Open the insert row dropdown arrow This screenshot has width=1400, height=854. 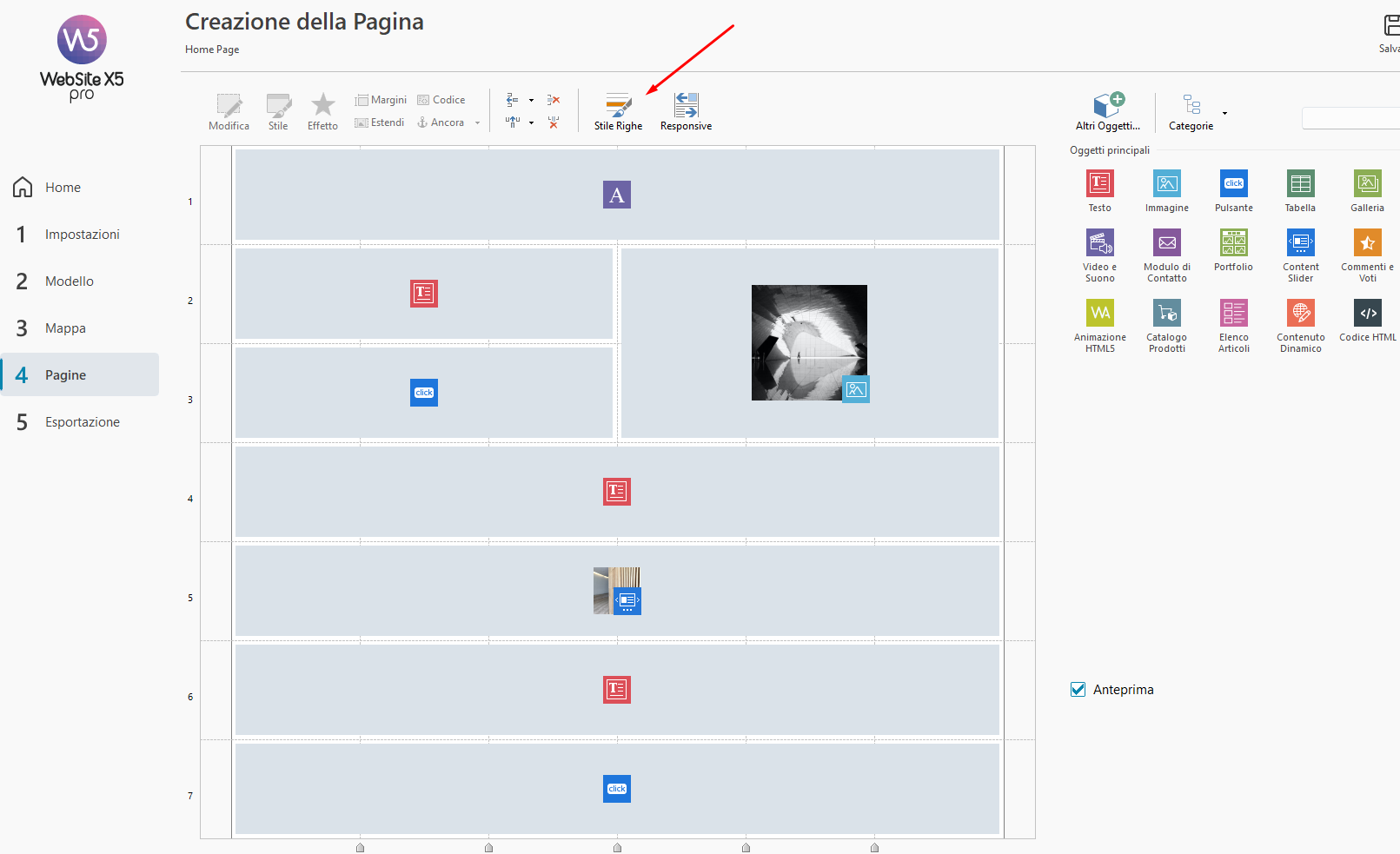click(x=531, y=101)
